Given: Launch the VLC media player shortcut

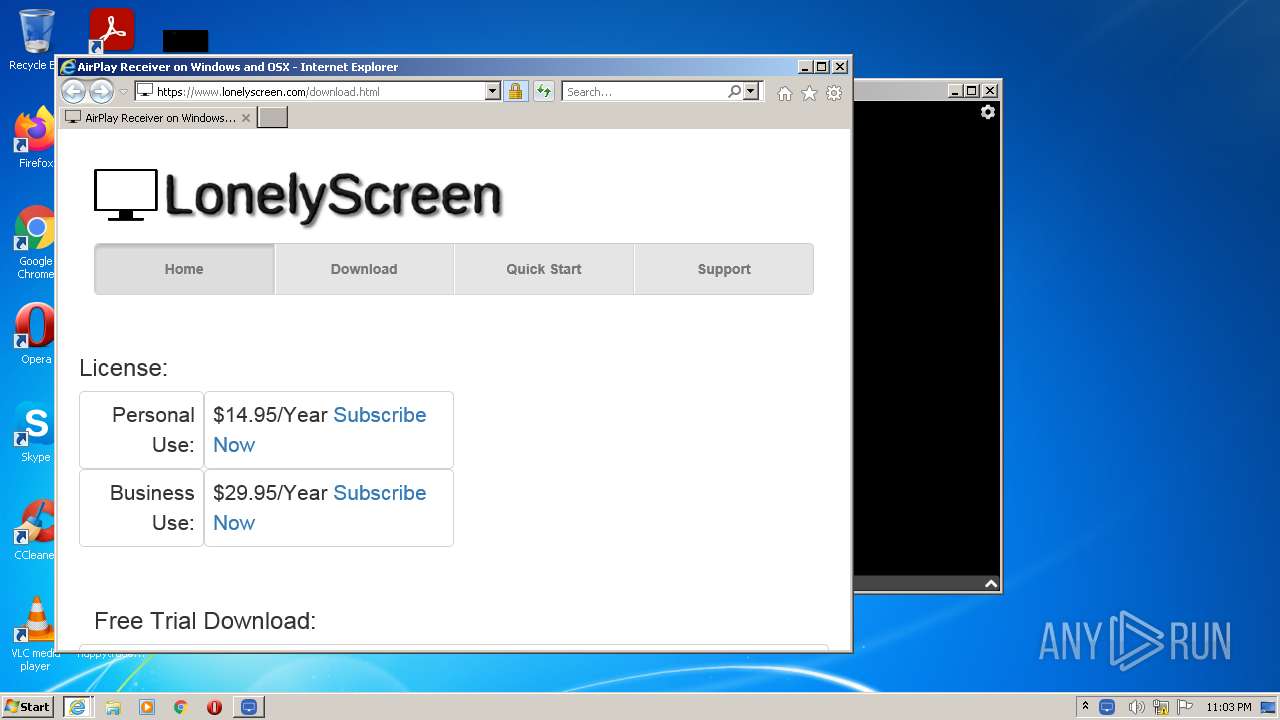Looking at the screenshot, I should 36,634.
